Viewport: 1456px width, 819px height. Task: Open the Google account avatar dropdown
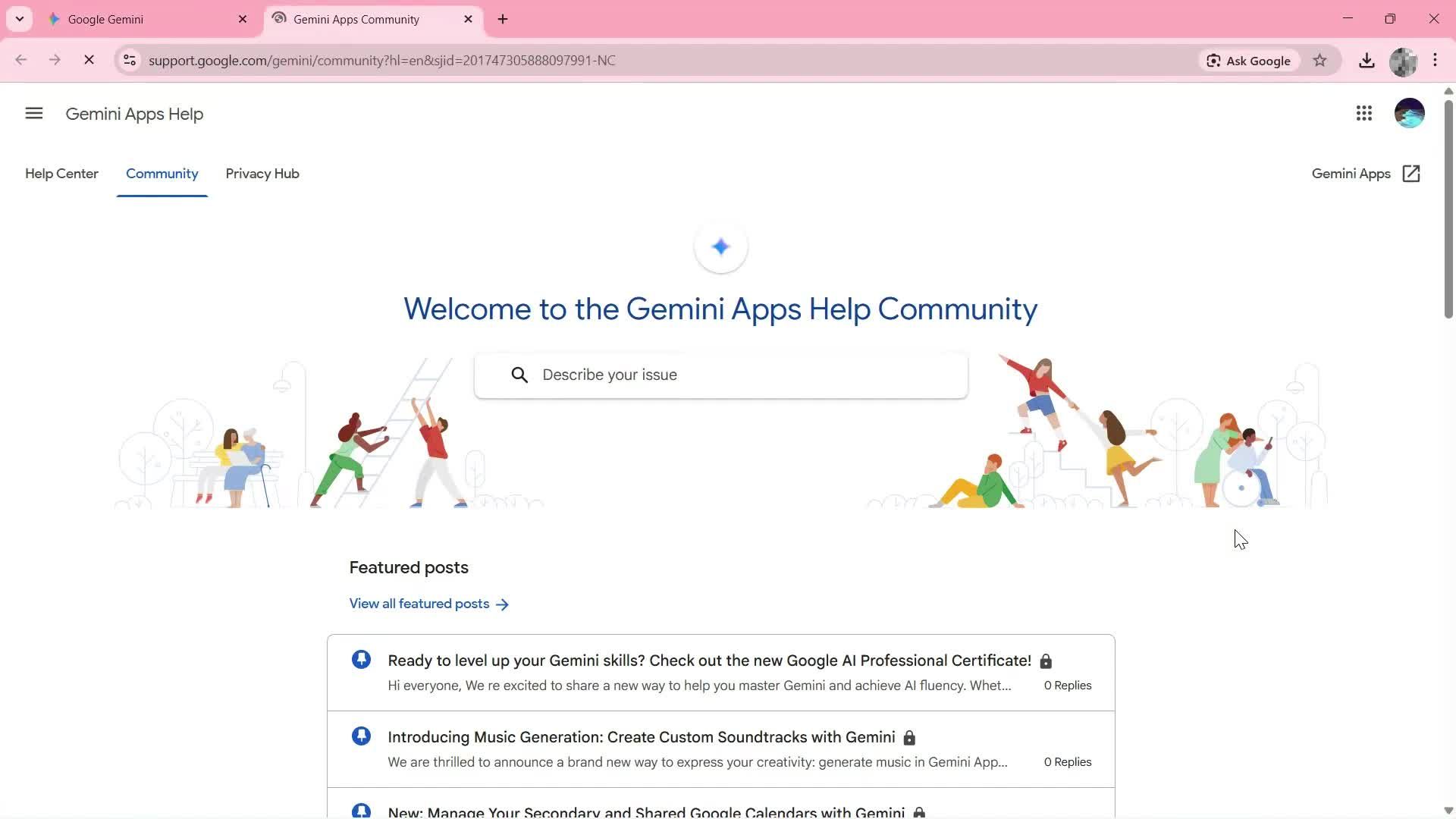[1409, 113]
